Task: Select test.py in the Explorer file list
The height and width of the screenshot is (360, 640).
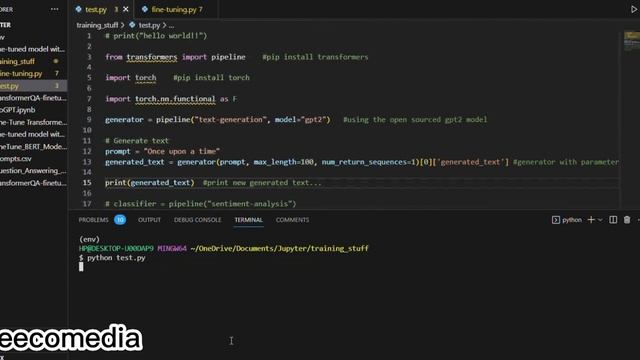Action: click(33, 86)
